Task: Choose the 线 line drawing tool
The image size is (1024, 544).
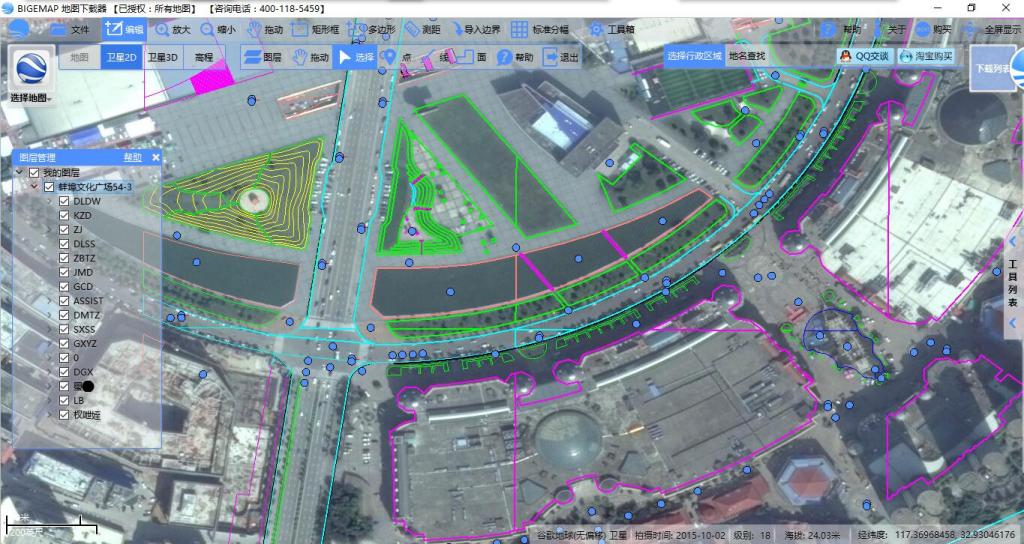Action: pyautogui.click(x=436, y=57)
